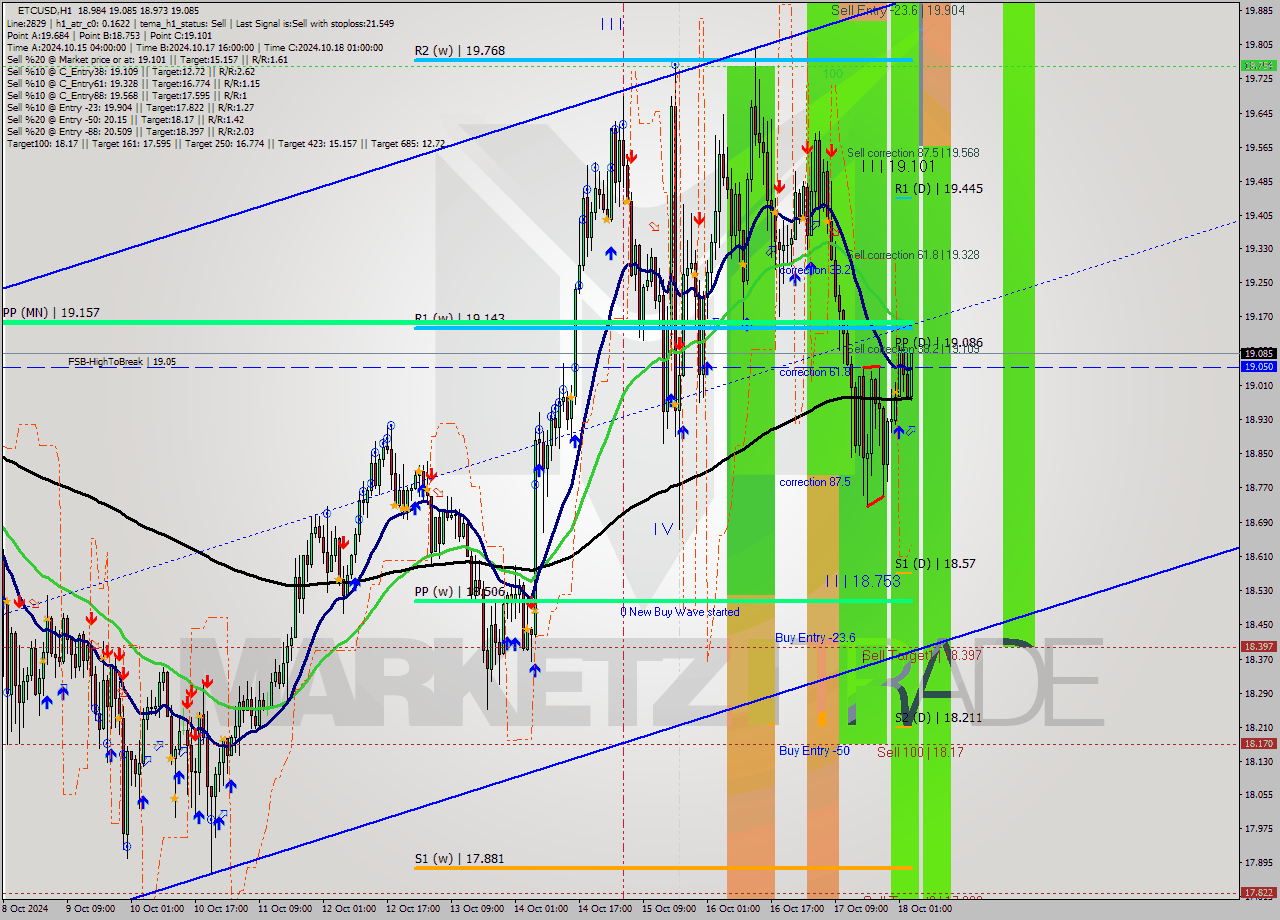This screenshot has height=920, width=1280.
Task: Click the red 17.822 price tag on axis
Action: point(1258,892)
